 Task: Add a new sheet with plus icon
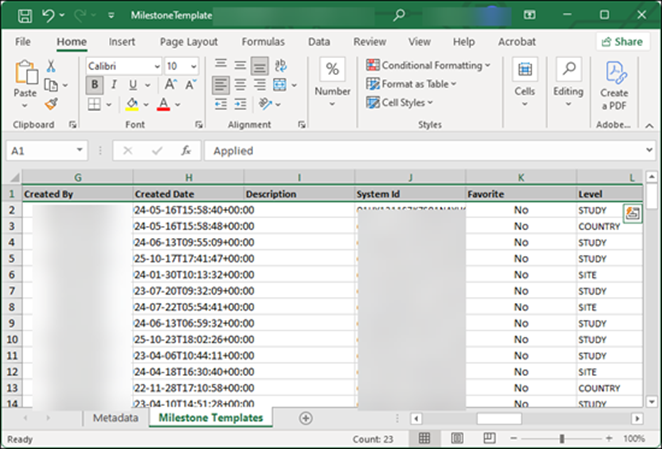tap(305, 417)
